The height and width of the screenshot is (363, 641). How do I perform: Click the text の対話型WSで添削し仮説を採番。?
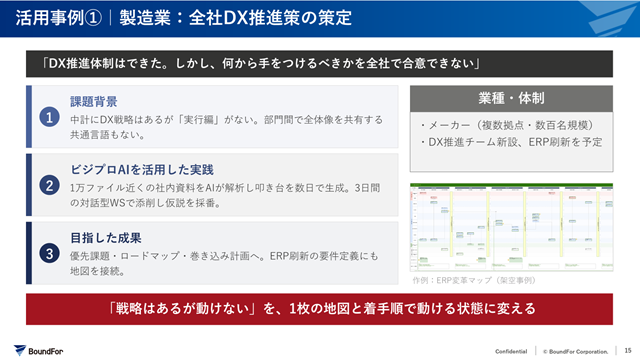tap(146, 203)
